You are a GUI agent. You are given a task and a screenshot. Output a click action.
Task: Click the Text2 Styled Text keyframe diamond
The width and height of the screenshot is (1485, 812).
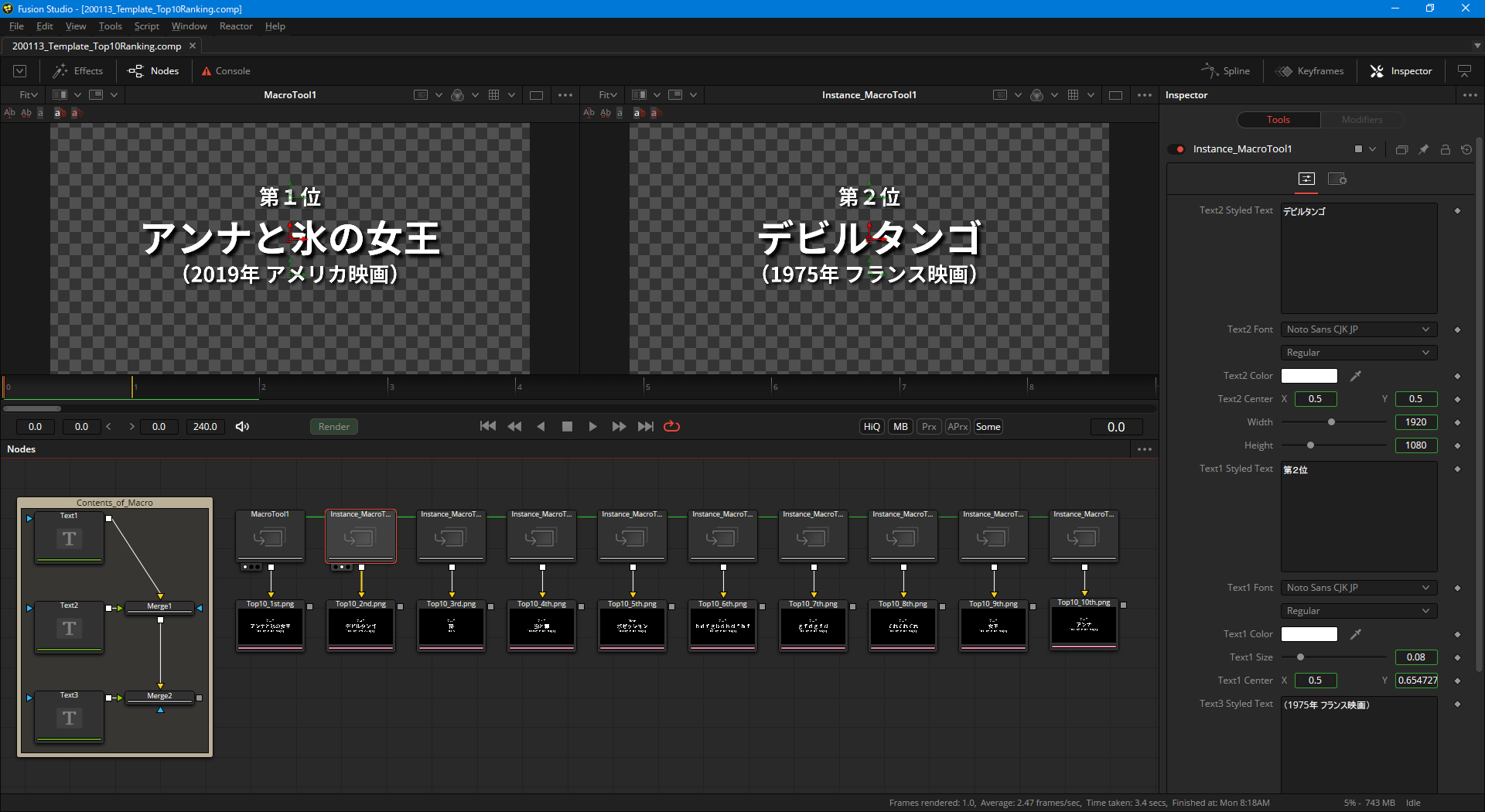pos(1457,210)
